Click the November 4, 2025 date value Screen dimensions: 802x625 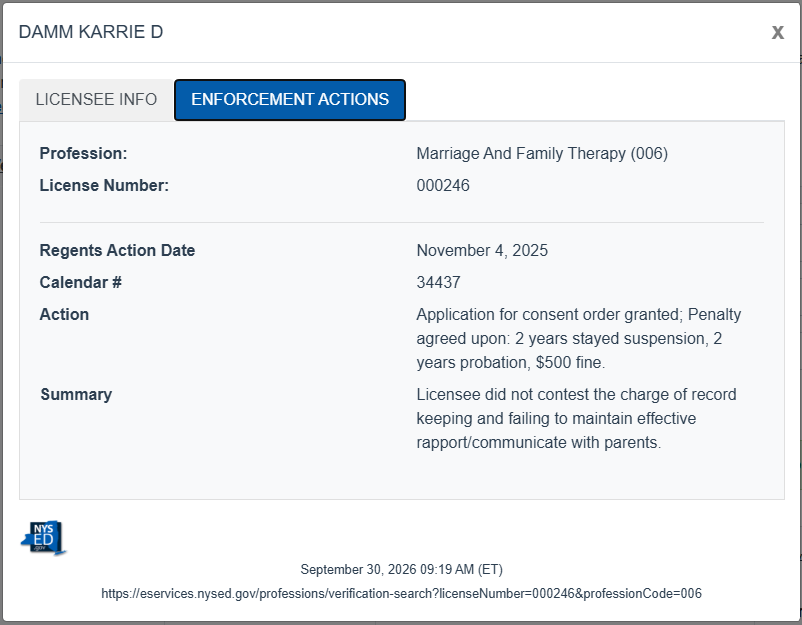(x=482, y=250)
